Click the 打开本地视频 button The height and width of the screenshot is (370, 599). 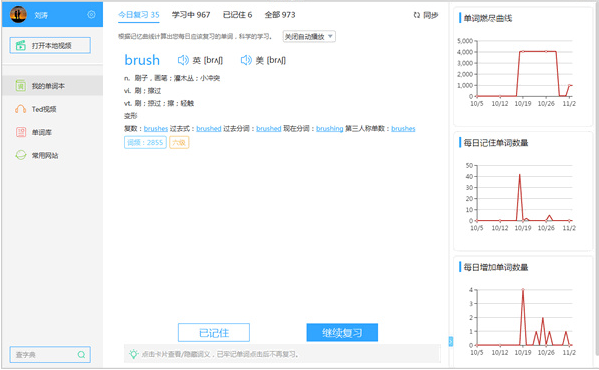point(50,45)
